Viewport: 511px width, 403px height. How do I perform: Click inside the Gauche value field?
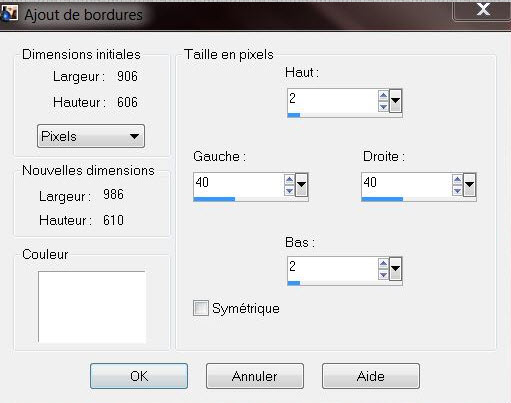pyautogui.click(x=239, y=185)
